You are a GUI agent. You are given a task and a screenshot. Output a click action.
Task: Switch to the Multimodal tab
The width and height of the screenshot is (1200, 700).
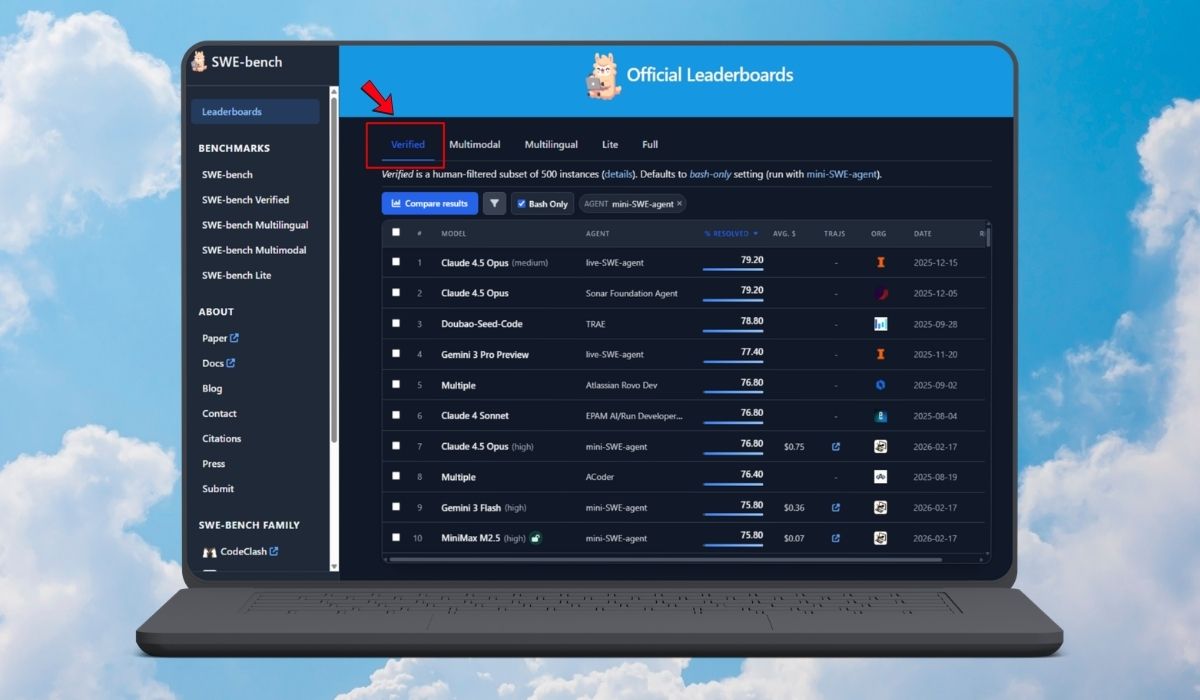click(x=475, y=145)
